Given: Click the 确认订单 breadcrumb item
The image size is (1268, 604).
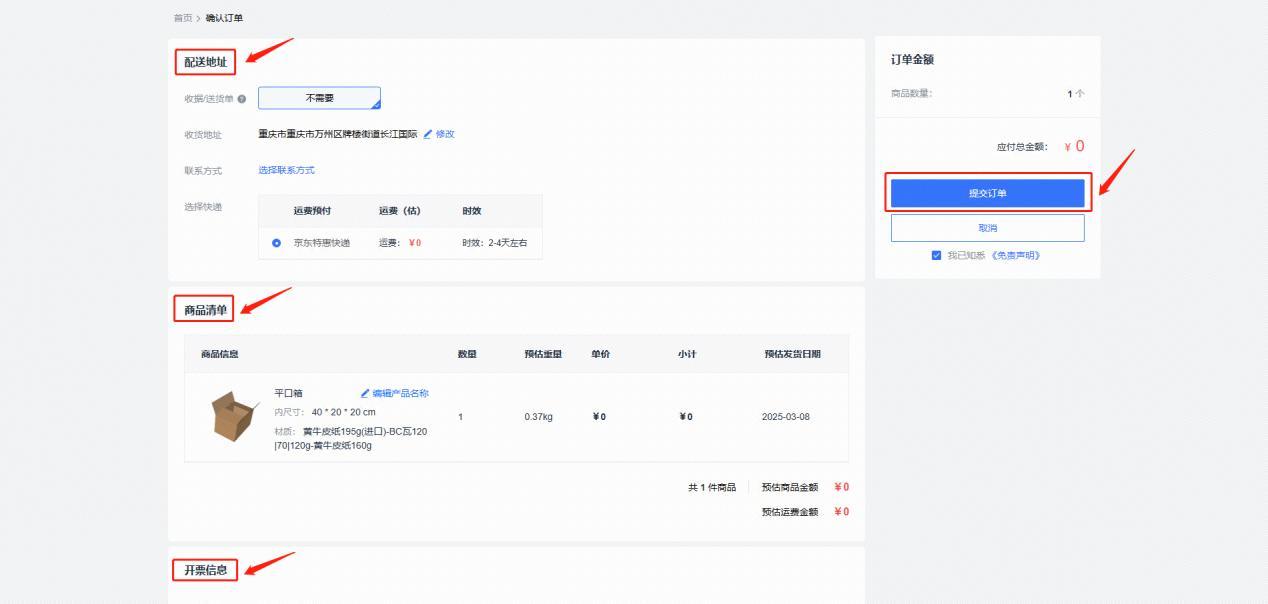Looking at the screenshot, I should 224,18.
